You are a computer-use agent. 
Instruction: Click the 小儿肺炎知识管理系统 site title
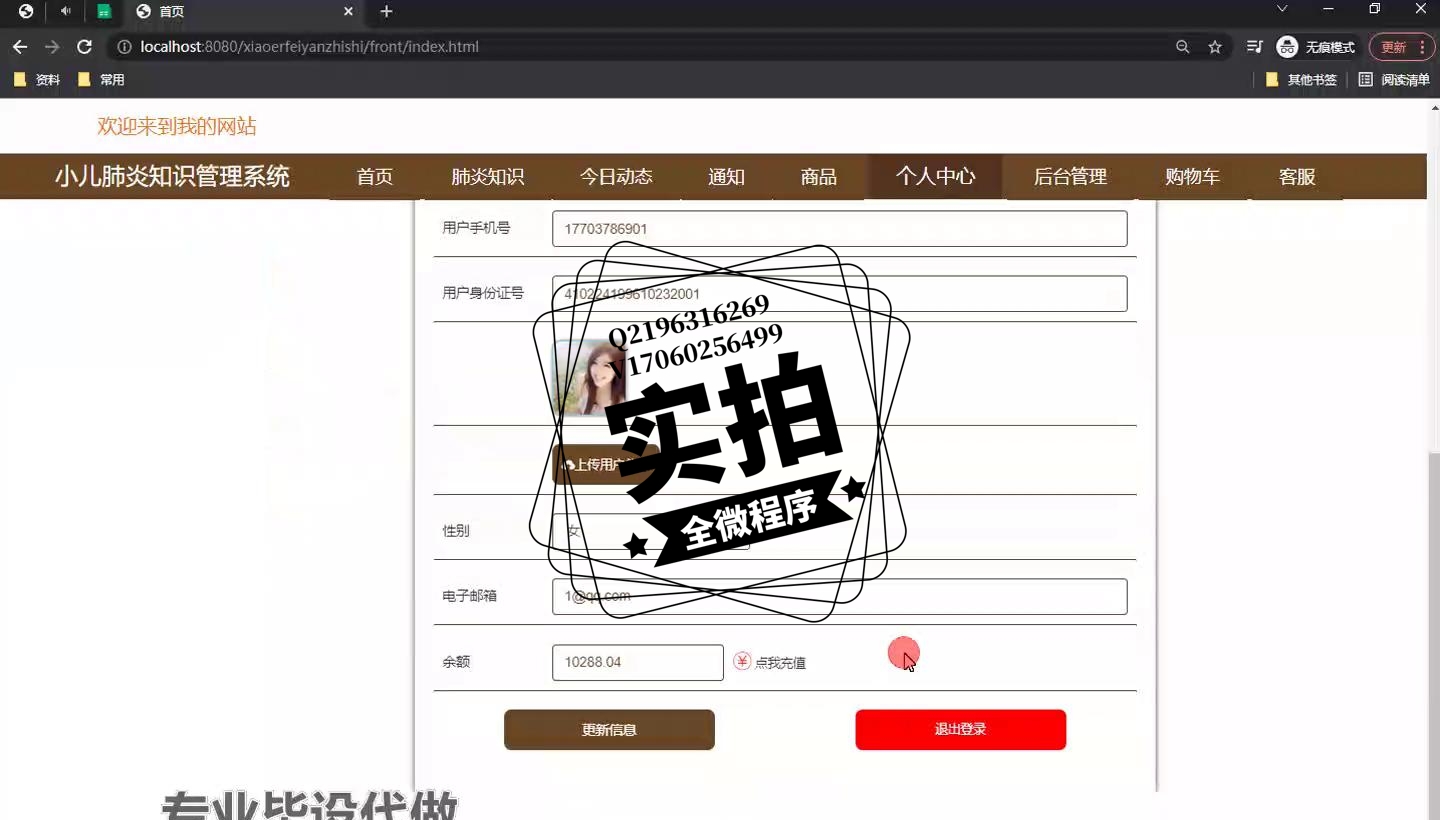click(172, 177)
